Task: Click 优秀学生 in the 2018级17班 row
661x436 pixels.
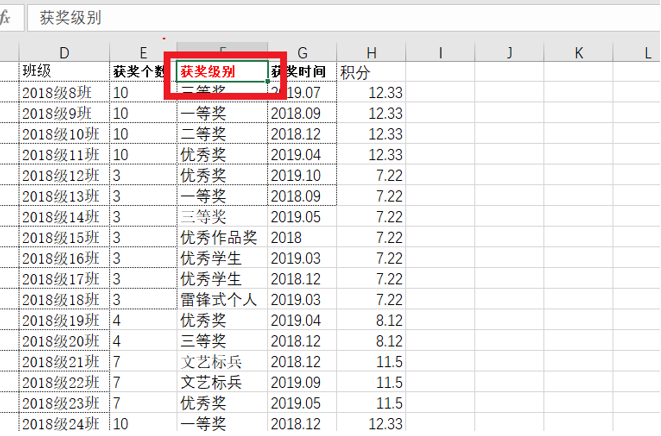Action: pos(222,279)
